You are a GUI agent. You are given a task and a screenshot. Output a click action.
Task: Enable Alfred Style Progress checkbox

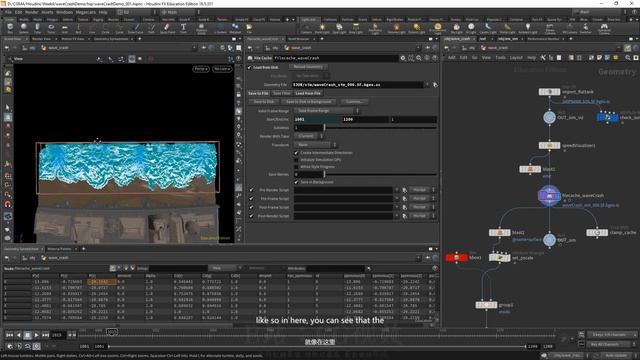(296, 167)
